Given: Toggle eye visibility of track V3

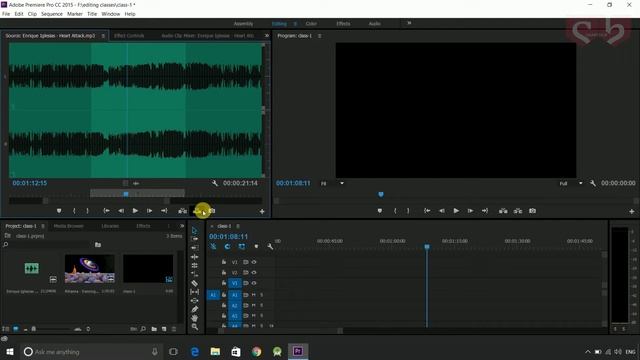Looking at the screenshot, I should (254, 262).
